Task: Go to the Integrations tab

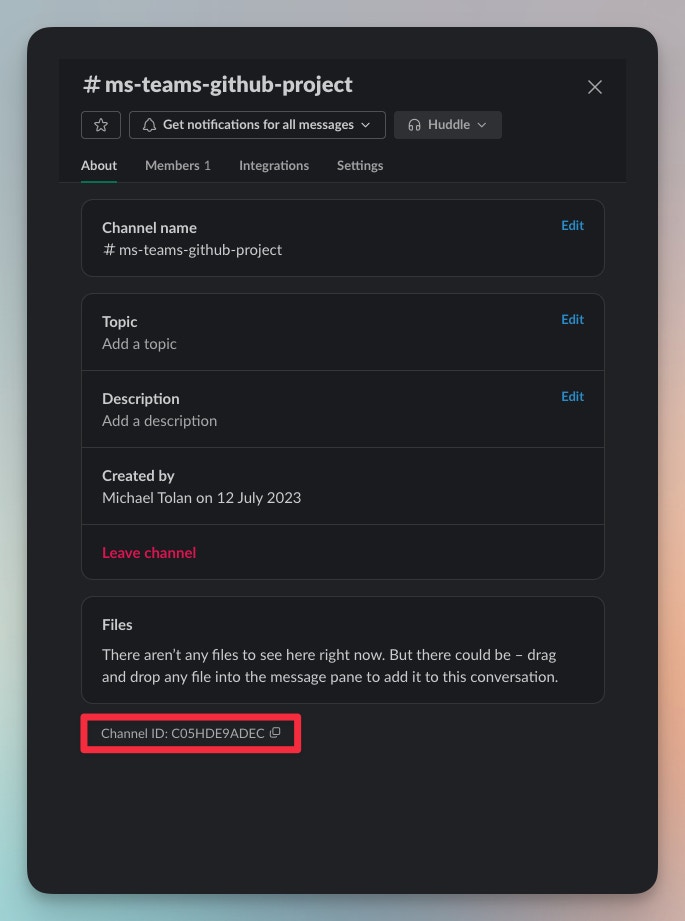Action: coord(274,165)
